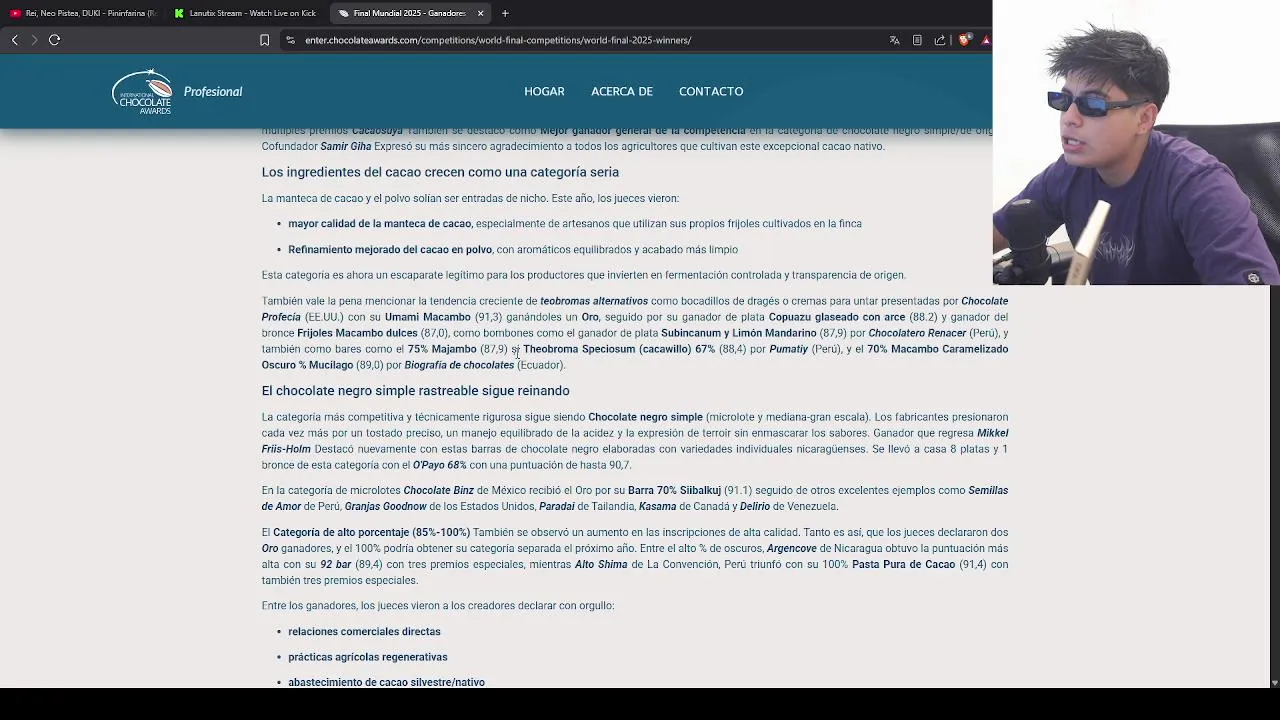The width and height of the screenshot is (1280, 720).
Task: Click the text 'Categoría de alto porcentaje (85%-100%)'
Action: click(x=371, y=533)
